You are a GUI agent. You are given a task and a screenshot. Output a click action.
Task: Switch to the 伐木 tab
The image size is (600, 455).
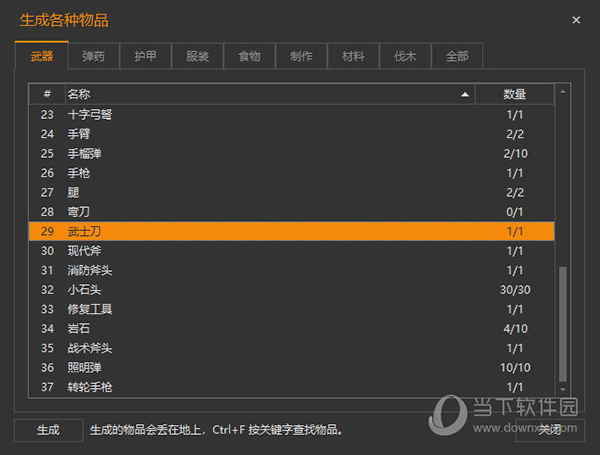pyautogui.click(x=405, y=56)
